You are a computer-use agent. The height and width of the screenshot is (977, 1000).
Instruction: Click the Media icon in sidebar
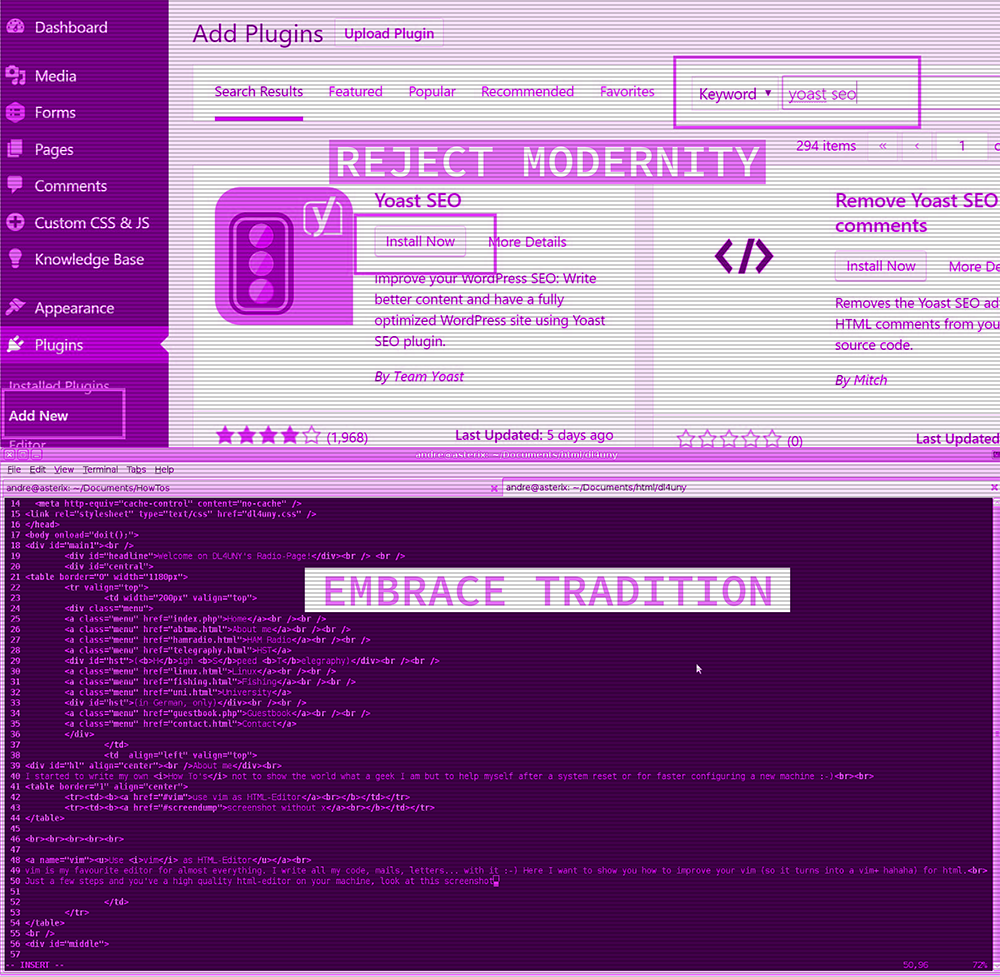(15, 76)
